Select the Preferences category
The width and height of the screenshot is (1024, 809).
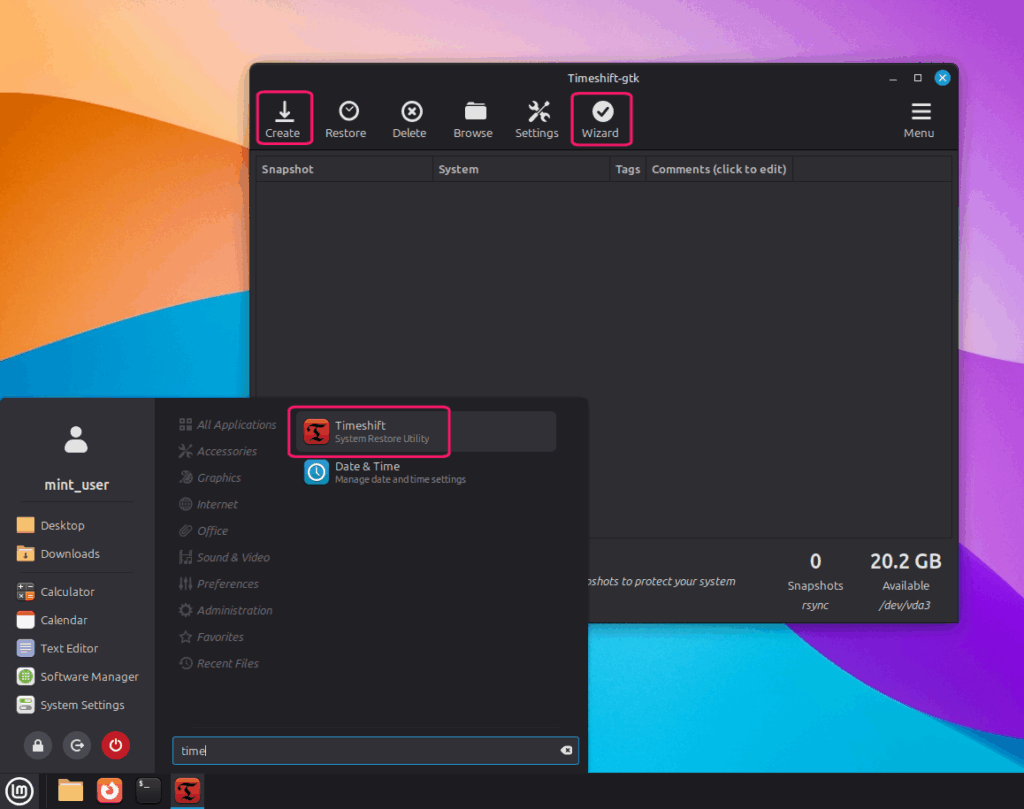tap(219, 584)
